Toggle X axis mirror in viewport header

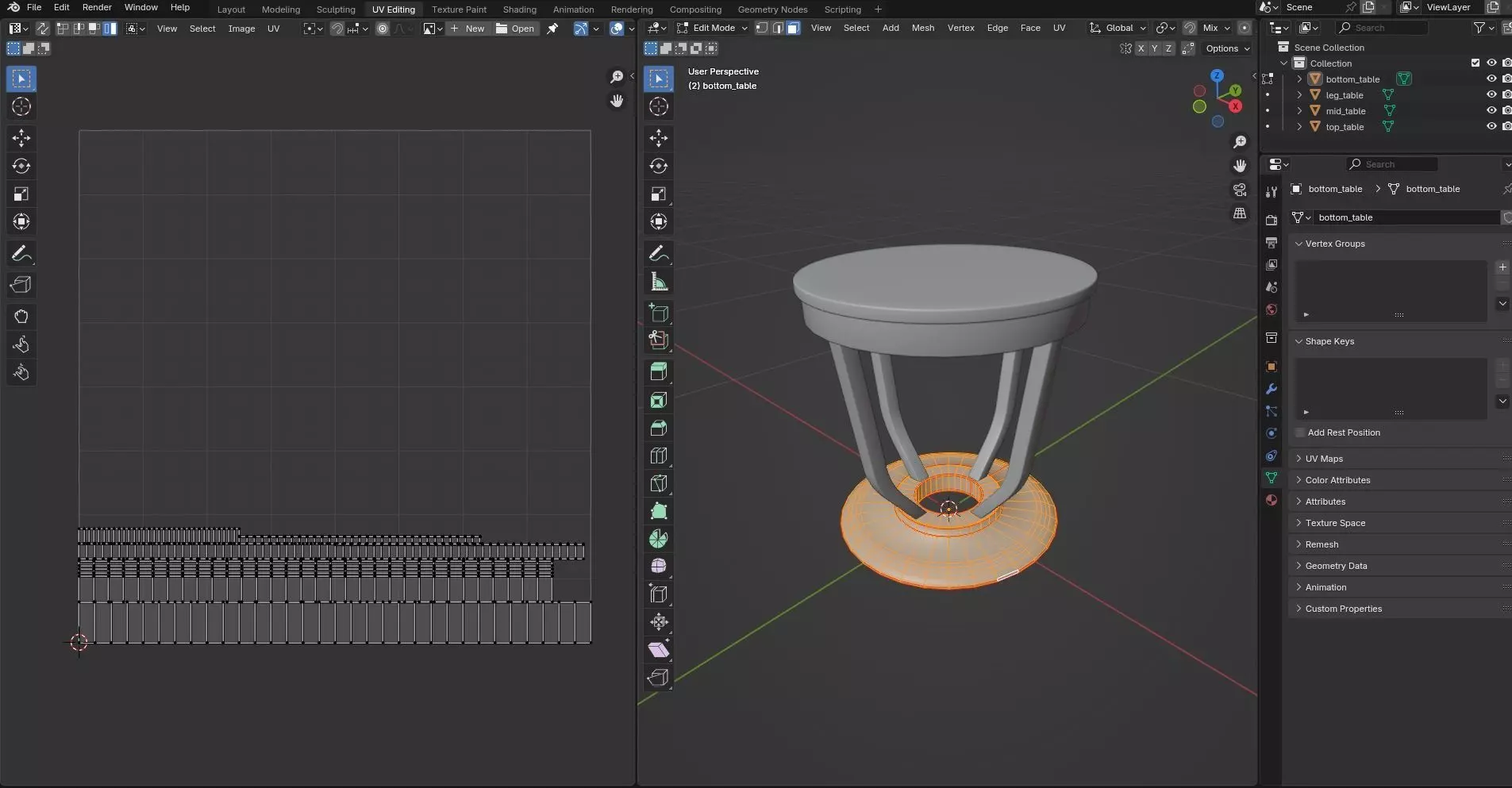(x=1141, y=48)
